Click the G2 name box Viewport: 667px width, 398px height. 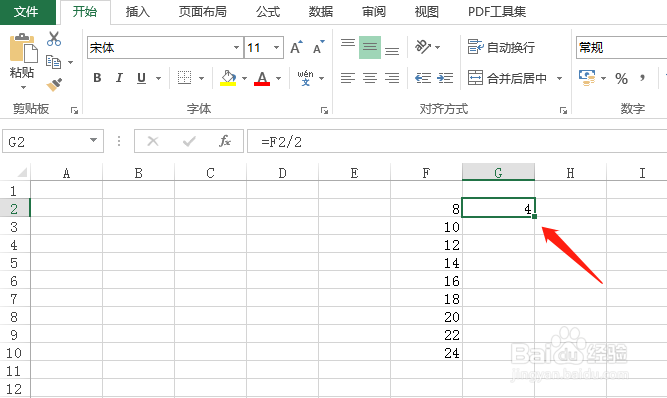pos(44,141)
